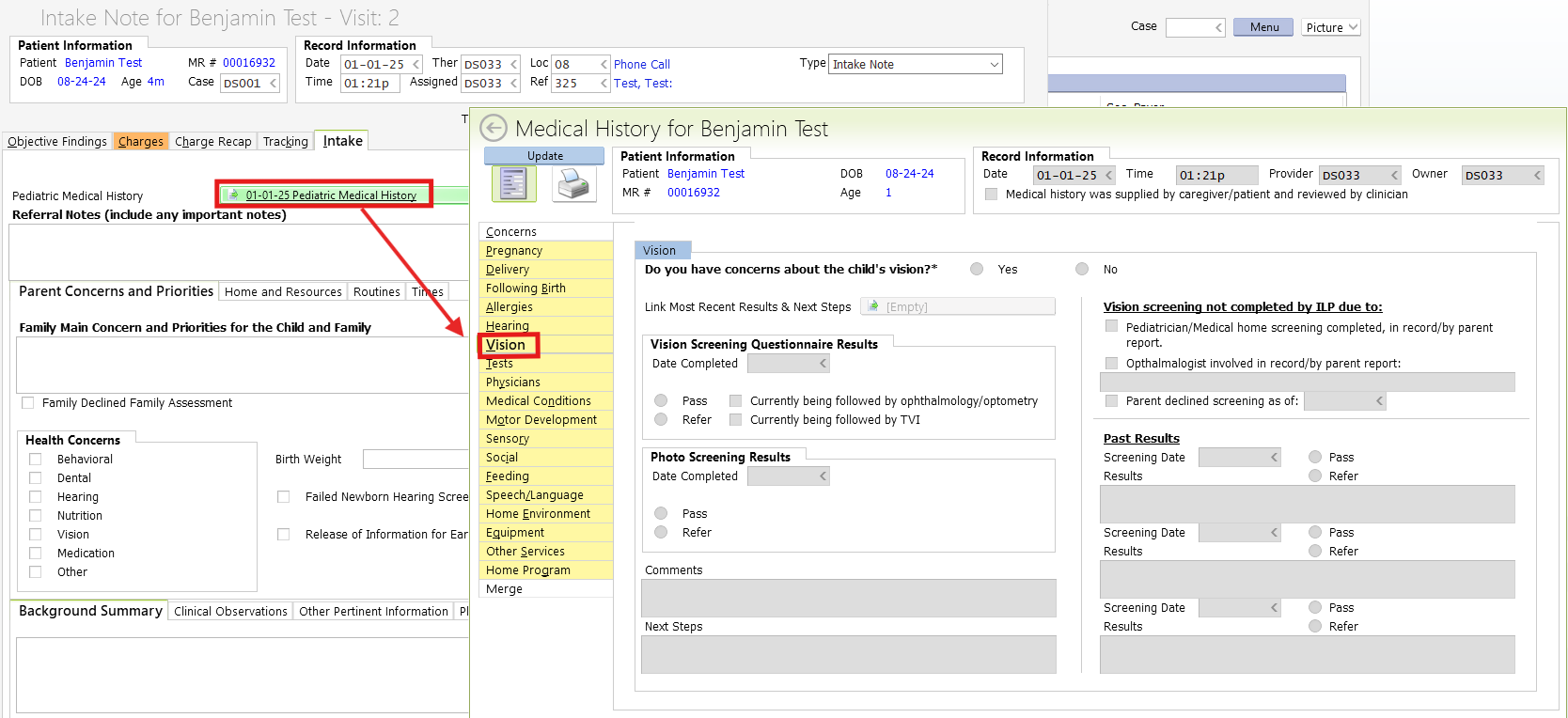Click the form document icon under Update
The width and height of the screenshot is (1568, 718).
point(513,183)
